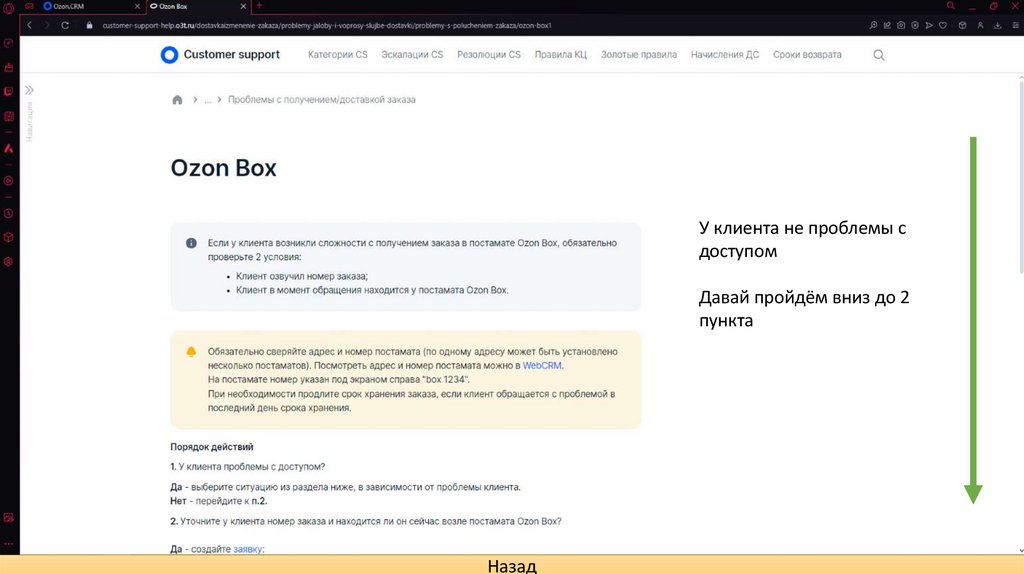Open Золотые правила menu item
Screen dimensions: 1024x574
[639, 55]
